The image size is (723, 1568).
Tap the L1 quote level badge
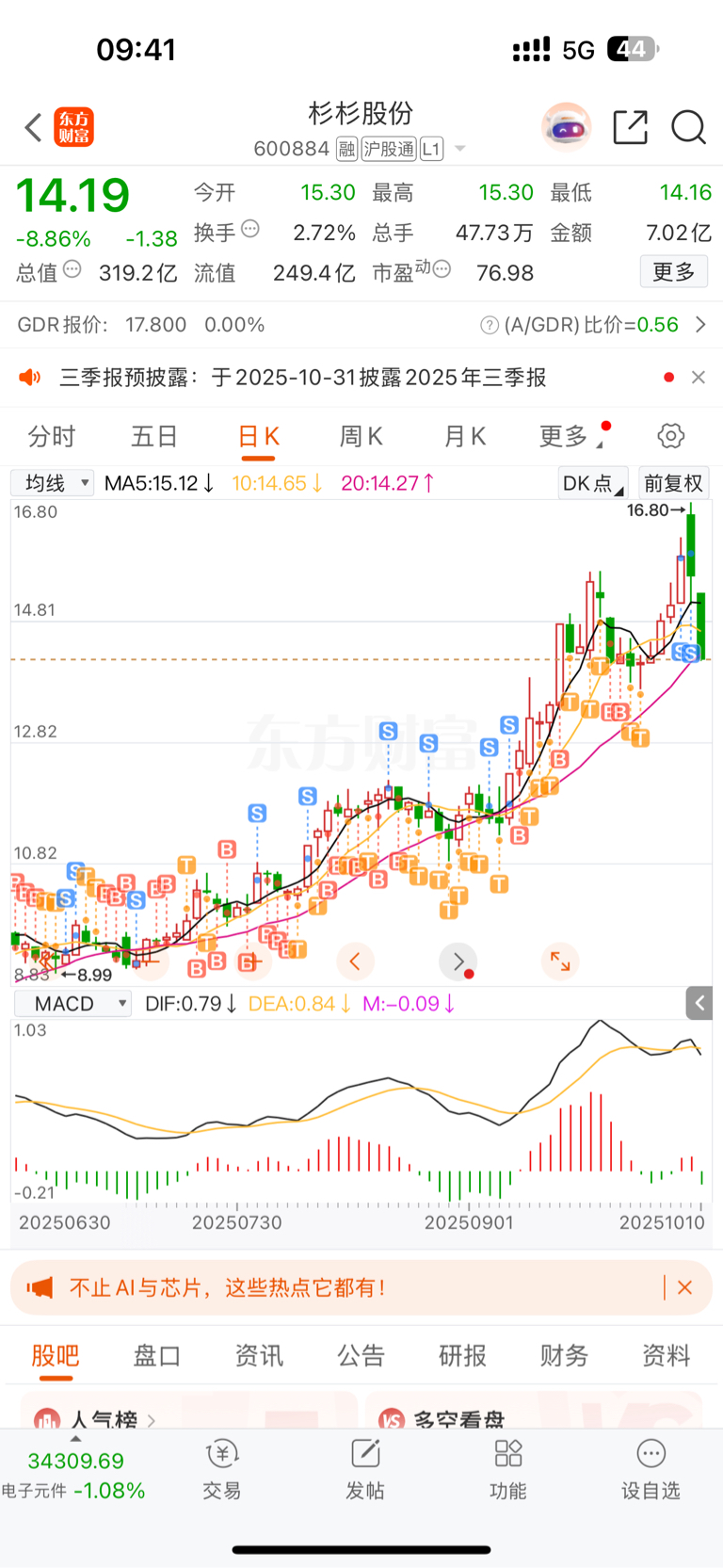(x=431, y=149)
